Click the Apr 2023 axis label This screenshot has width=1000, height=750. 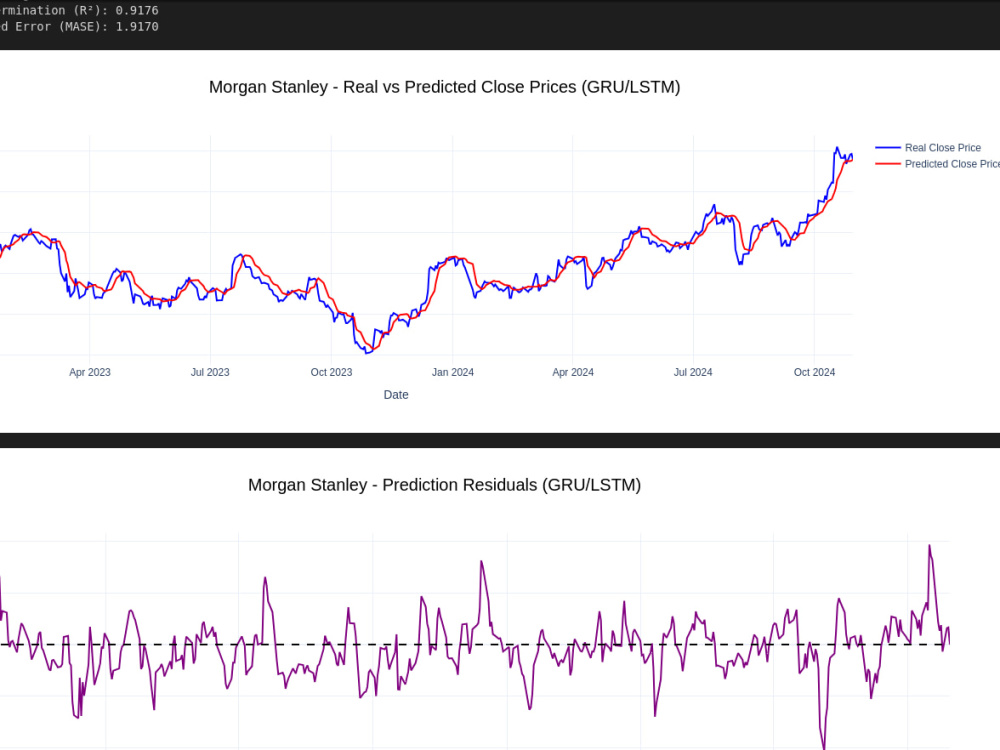pyautogui.click(x=90, y=372)
